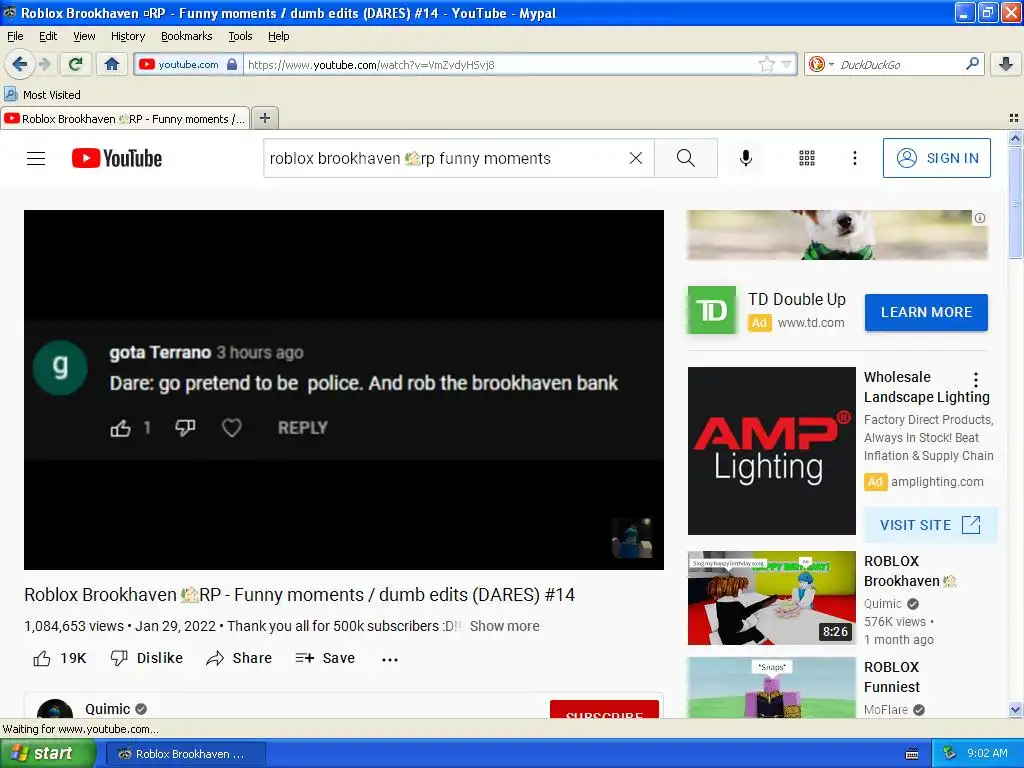Click the Share button under the video

click(239, 658)
